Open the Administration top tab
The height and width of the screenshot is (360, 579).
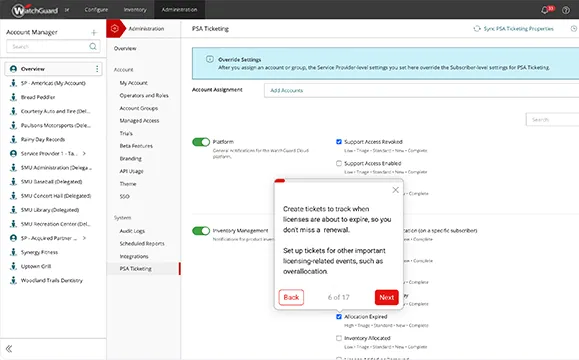tap(179, 10)
